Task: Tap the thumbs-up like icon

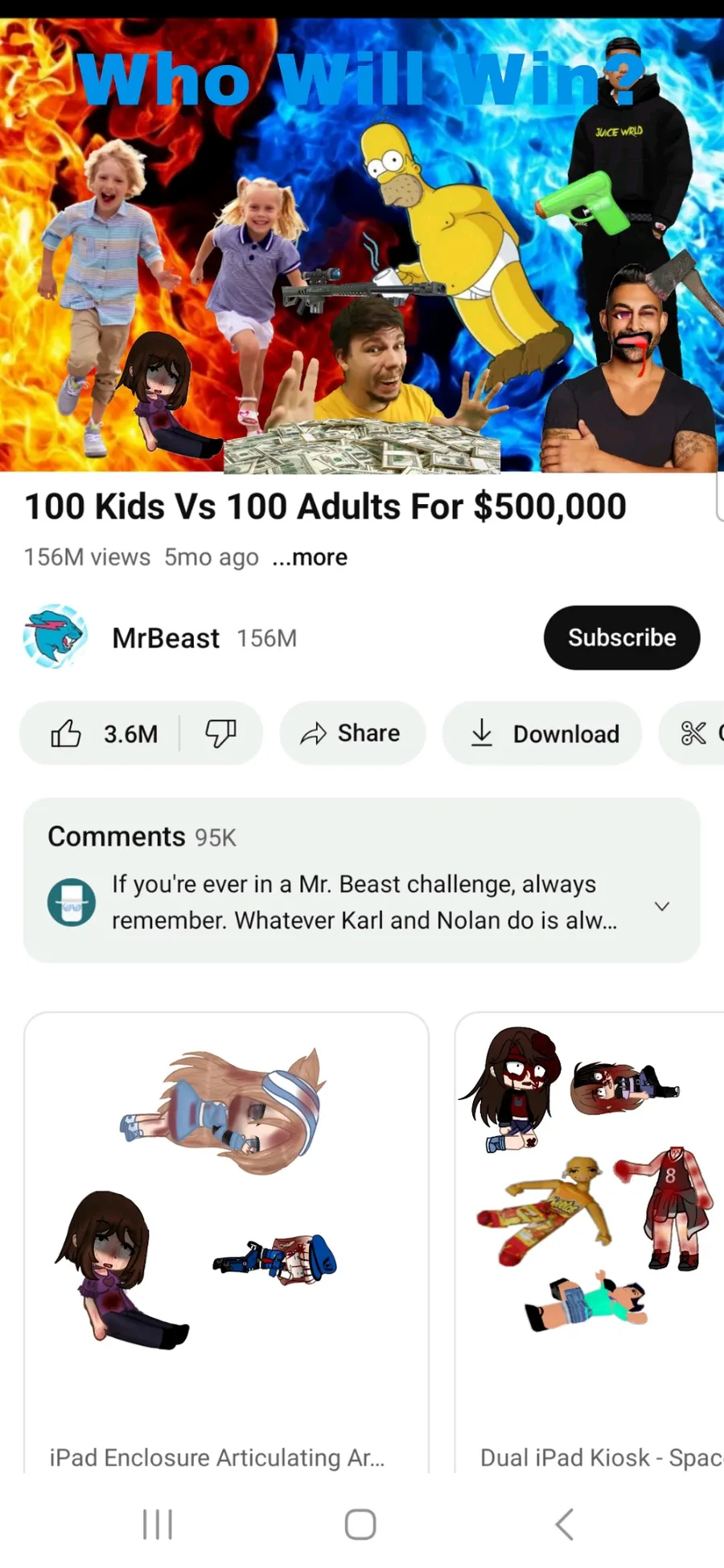Action: [66, 733]
